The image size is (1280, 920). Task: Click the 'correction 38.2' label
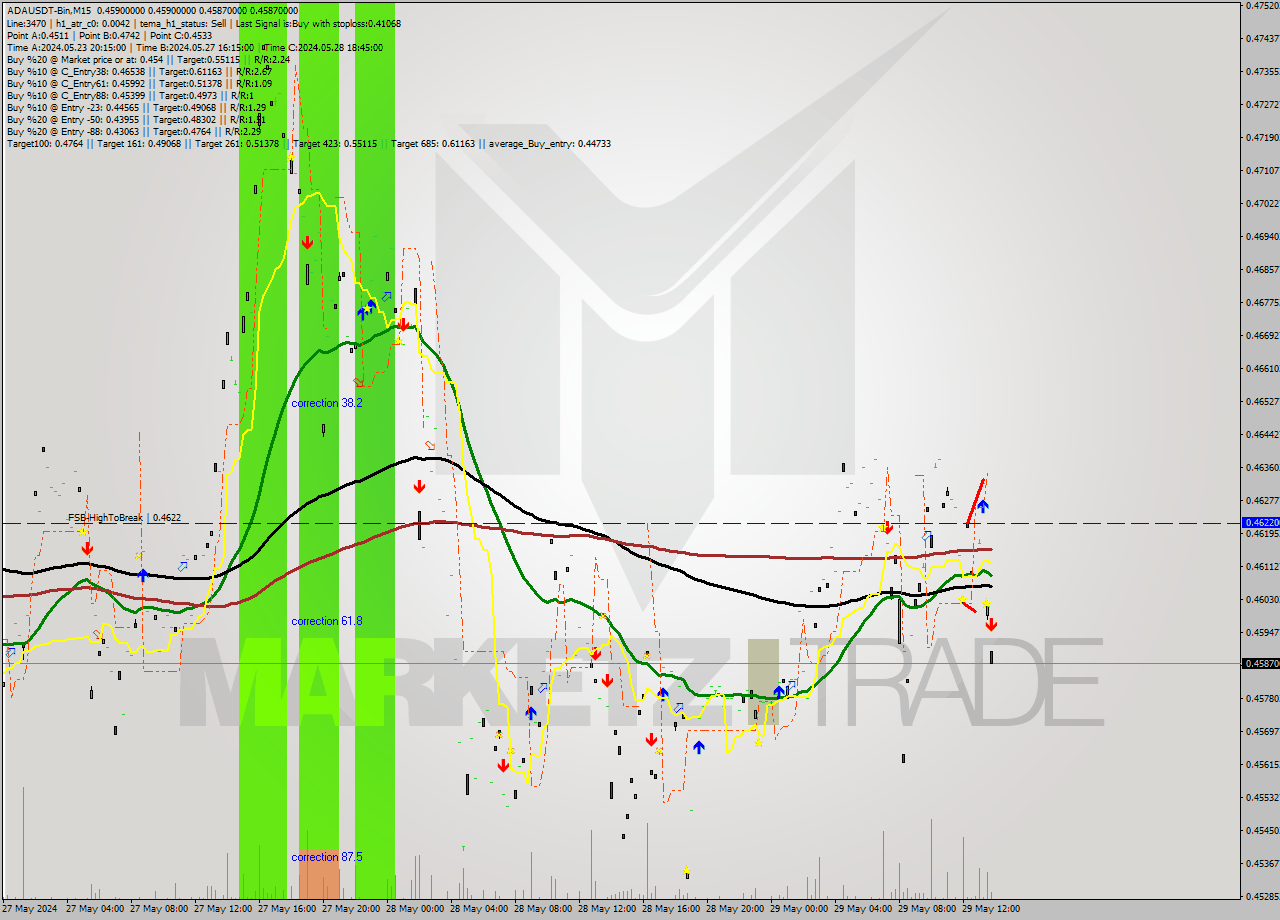tap(327, 403)
